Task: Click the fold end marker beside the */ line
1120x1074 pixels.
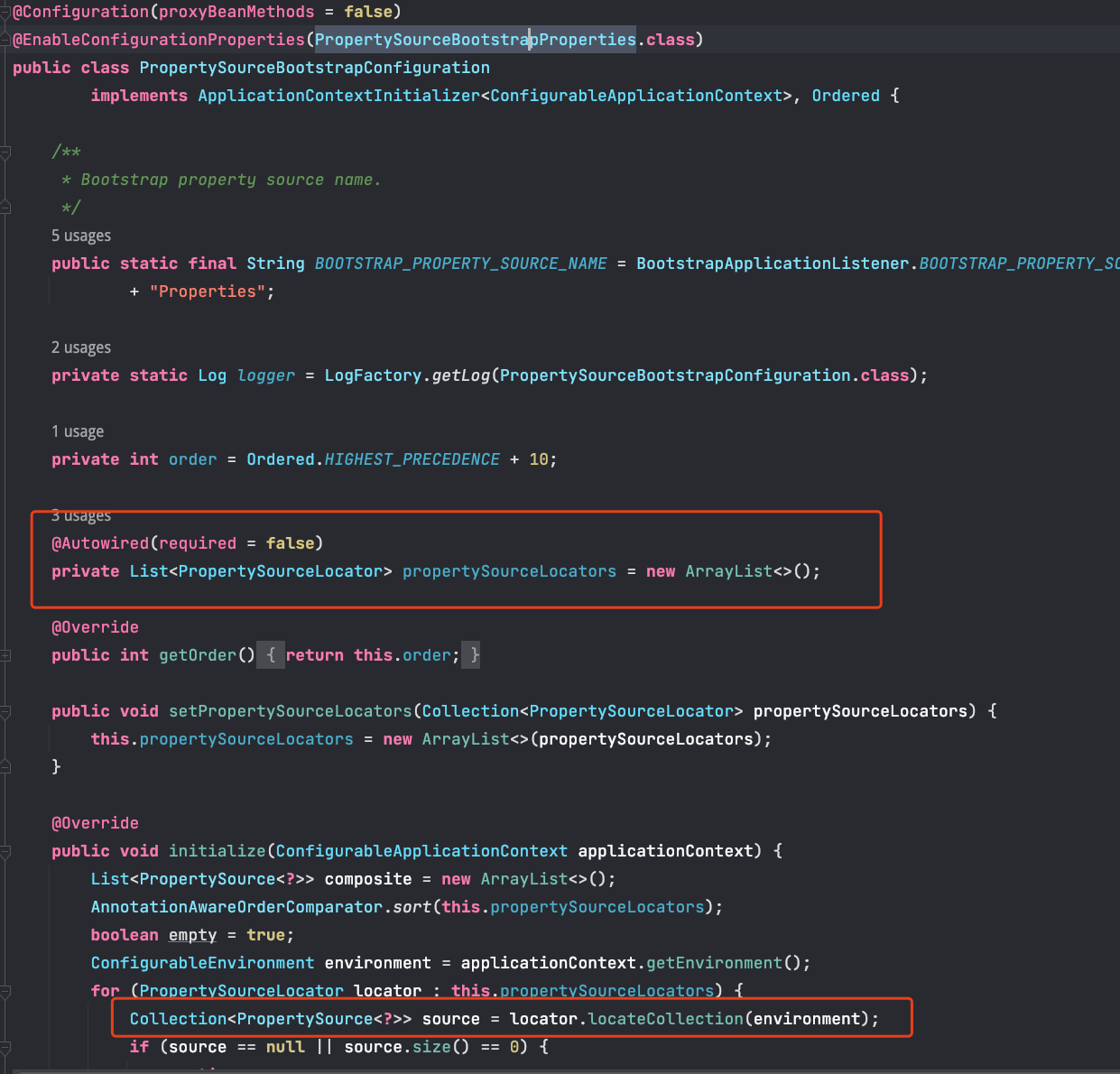Action: [x=5, y=208]
